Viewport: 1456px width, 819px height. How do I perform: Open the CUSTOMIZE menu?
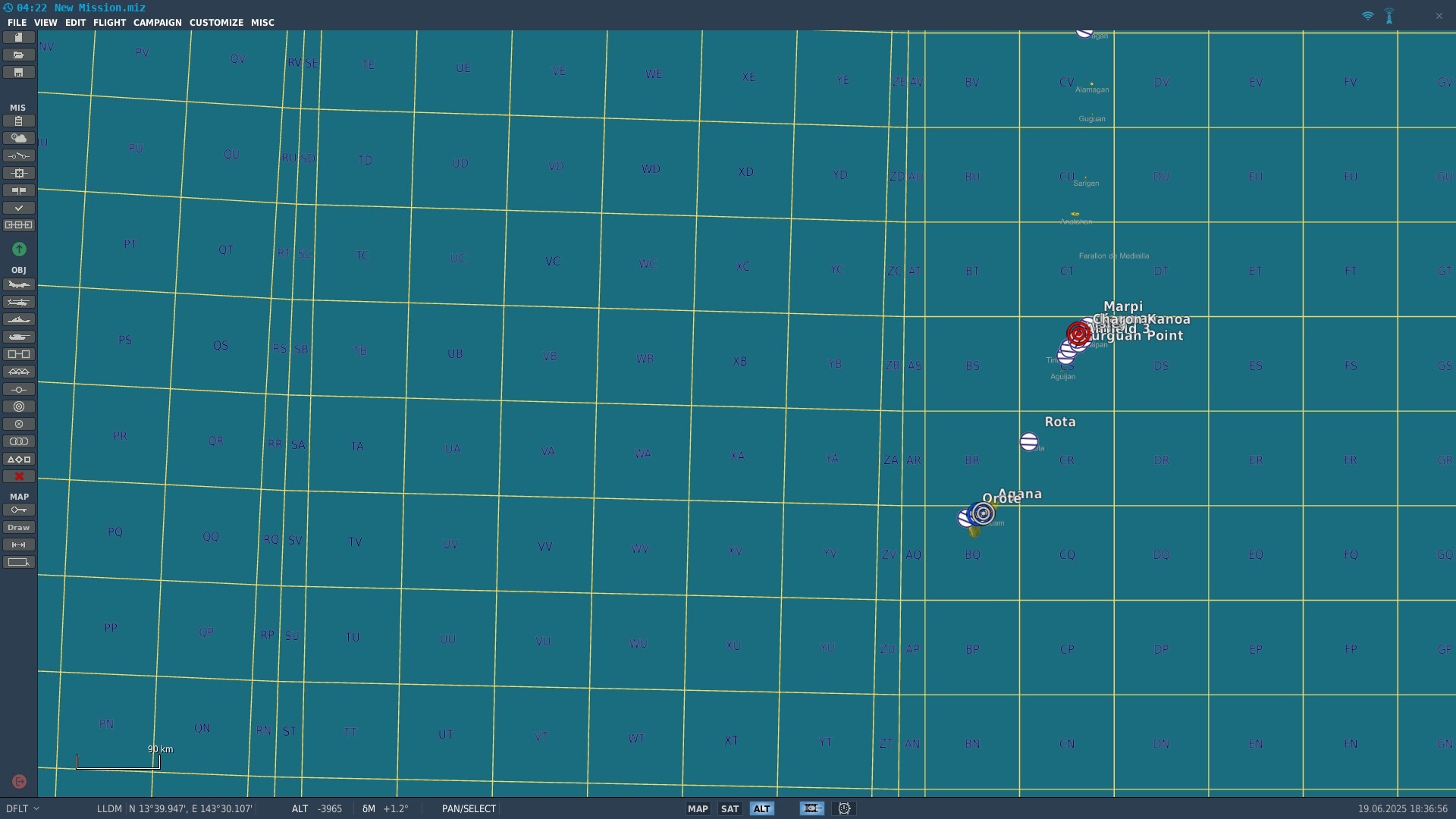click(x=216, y=23)
